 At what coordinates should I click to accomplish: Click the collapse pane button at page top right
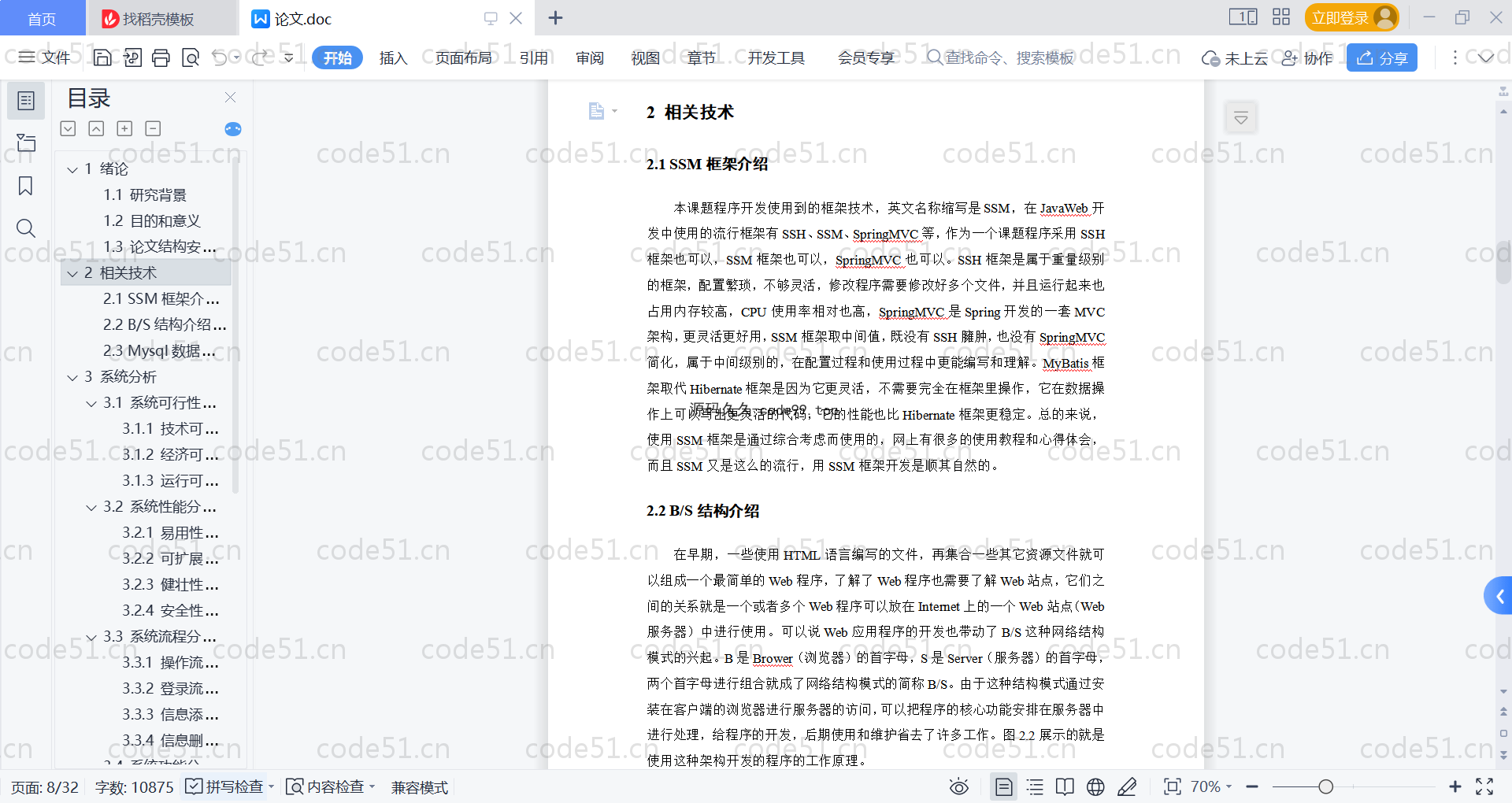[x=1241, y=118]
